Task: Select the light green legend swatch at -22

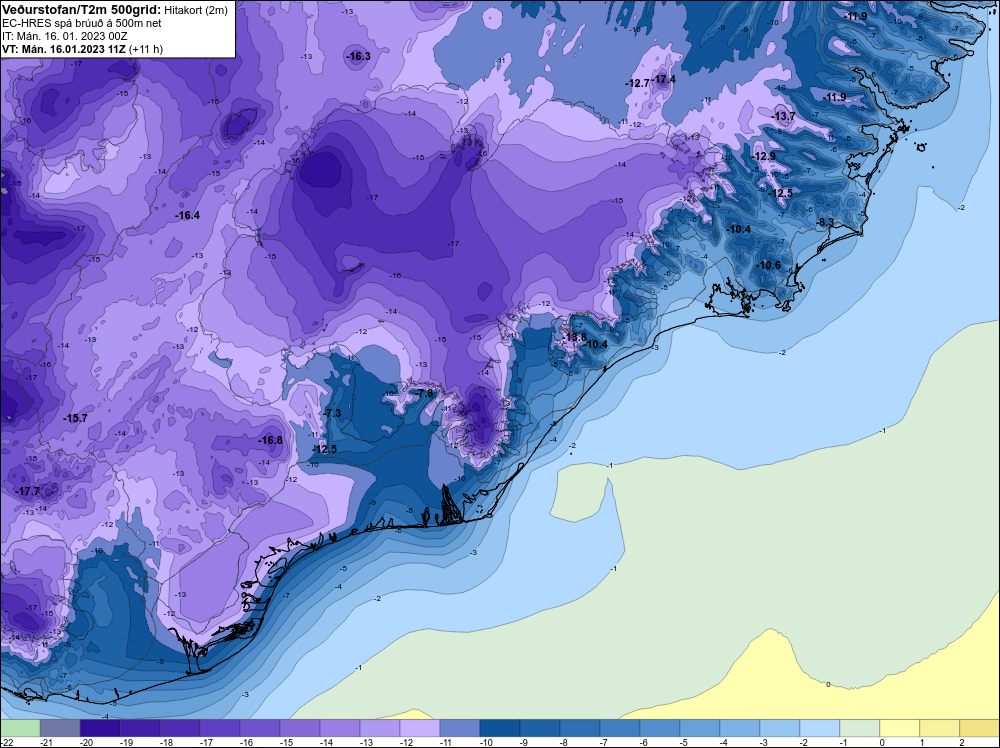Action: coord(20,728)
